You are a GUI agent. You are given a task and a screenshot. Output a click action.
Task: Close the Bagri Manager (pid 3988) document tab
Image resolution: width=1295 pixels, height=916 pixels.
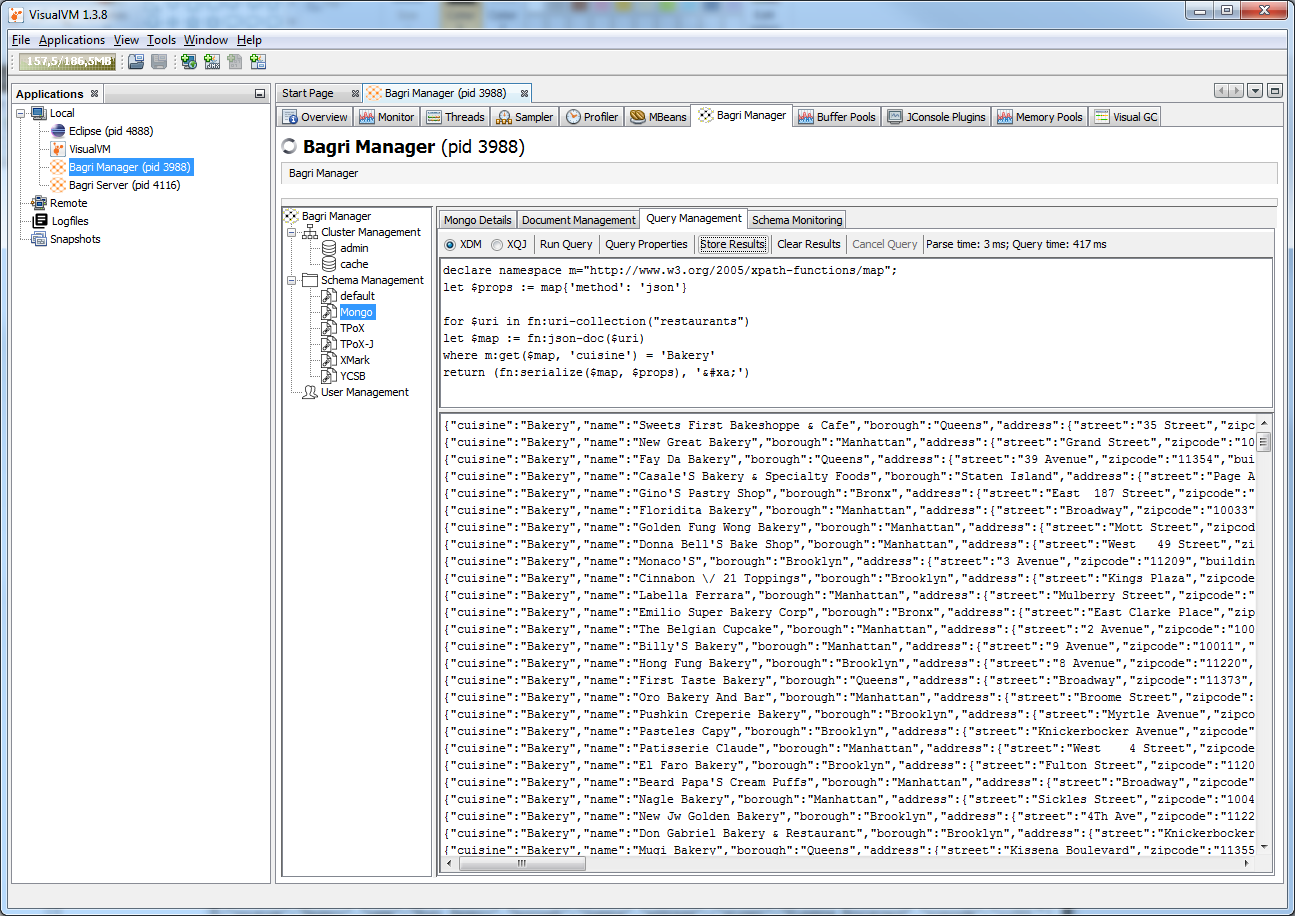(525, 93)
